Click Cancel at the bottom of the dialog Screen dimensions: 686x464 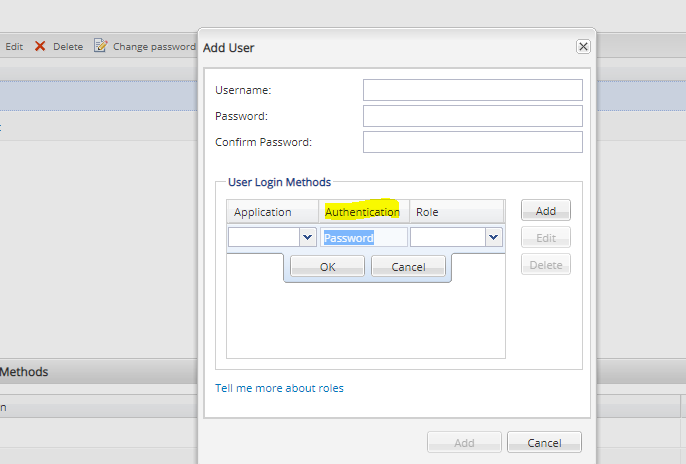(x=544, y=442)
